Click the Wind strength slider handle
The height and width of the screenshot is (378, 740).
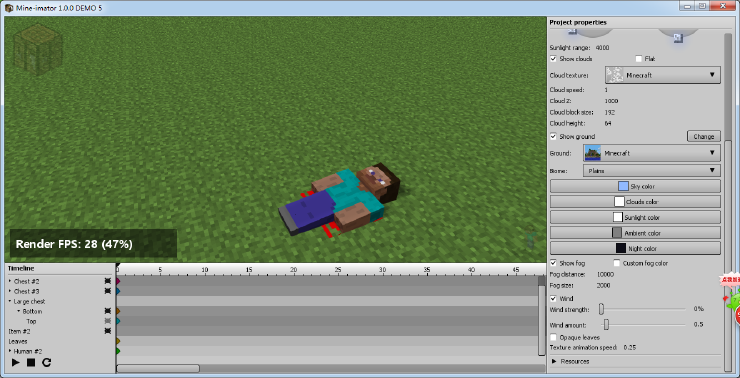(602, 309)
